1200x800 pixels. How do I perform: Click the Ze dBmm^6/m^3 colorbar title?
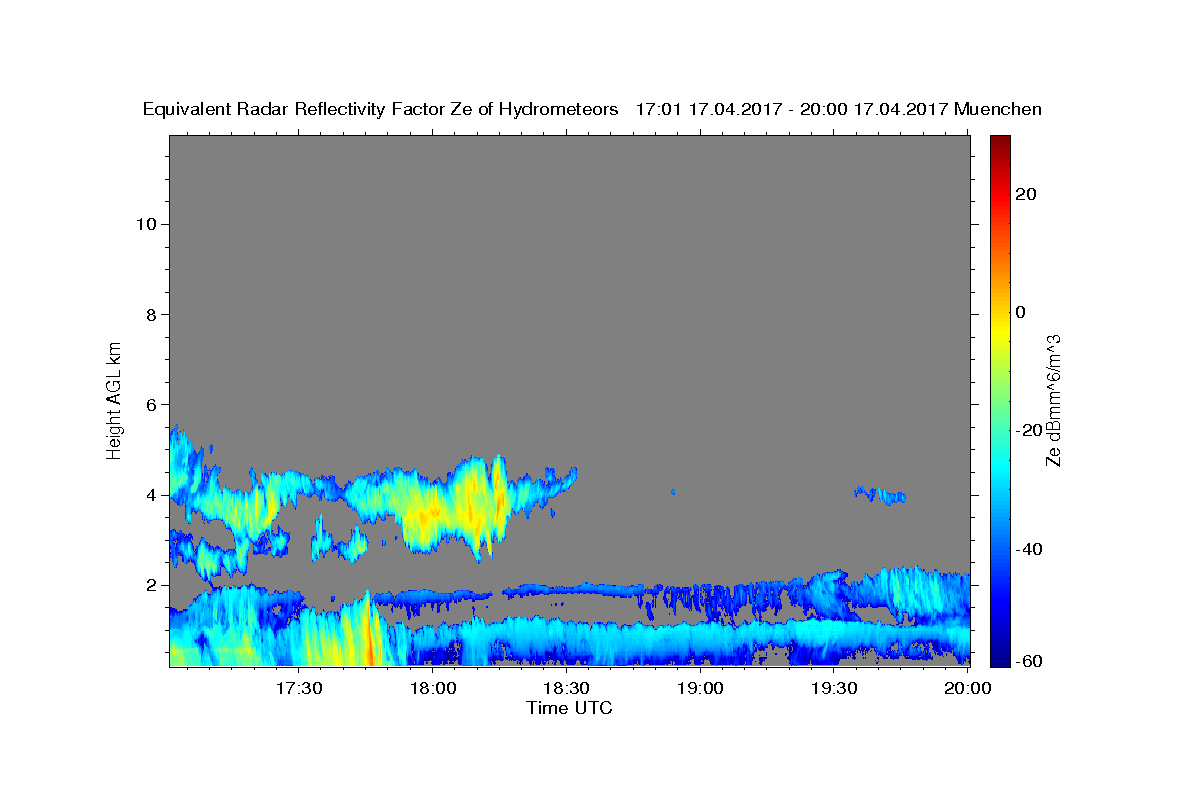[x=1053, y=400]
